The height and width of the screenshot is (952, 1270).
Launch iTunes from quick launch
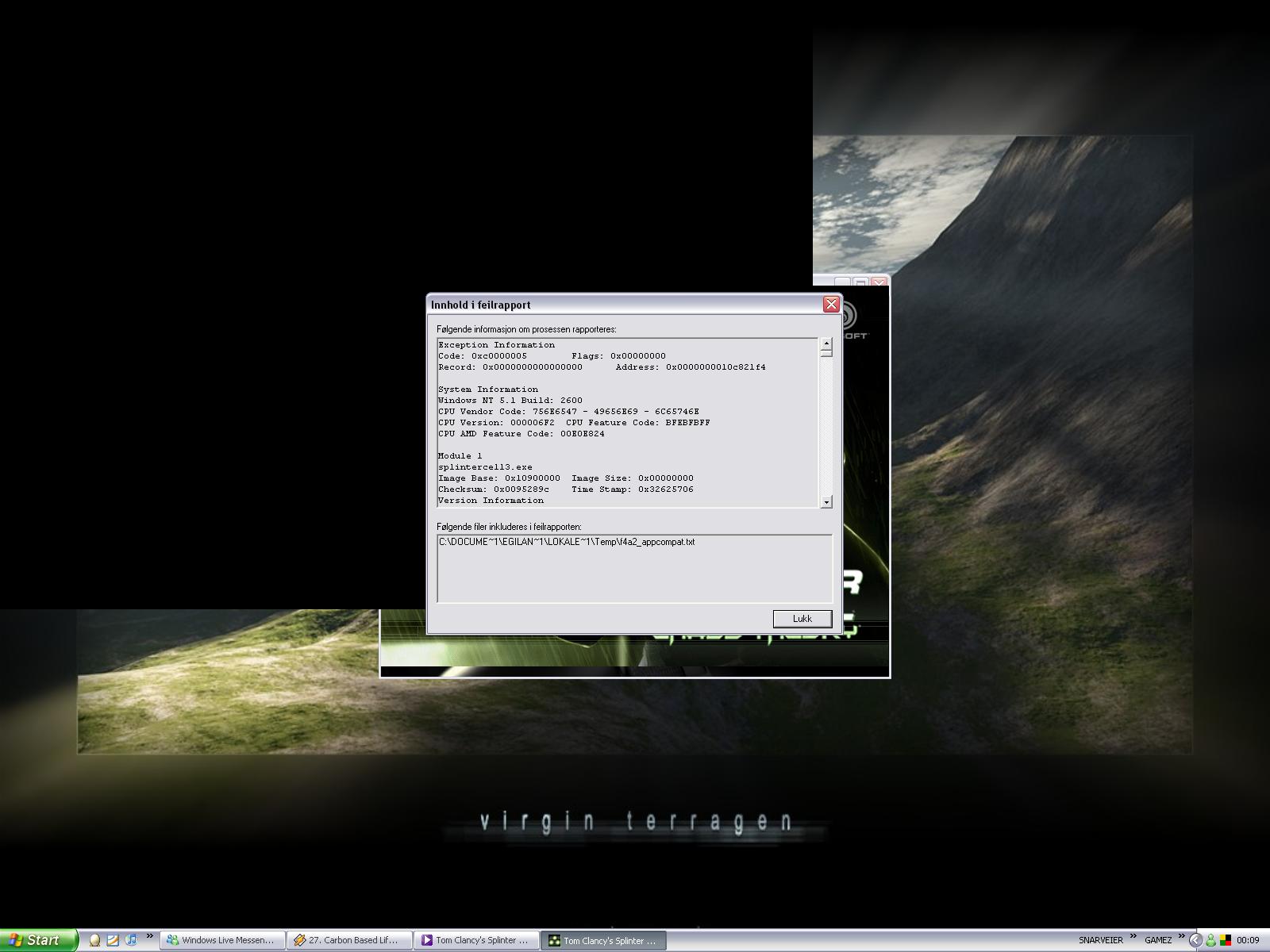(x=131, y=940)
